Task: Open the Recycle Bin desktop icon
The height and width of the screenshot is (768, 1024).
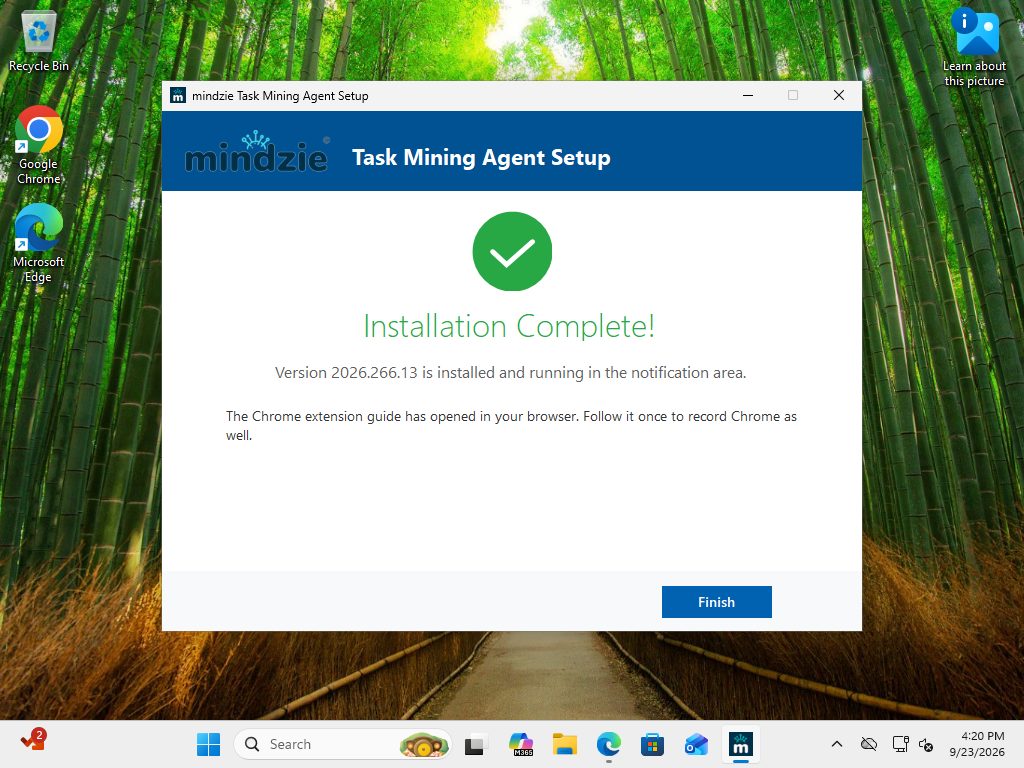Action: pos(39,41)
